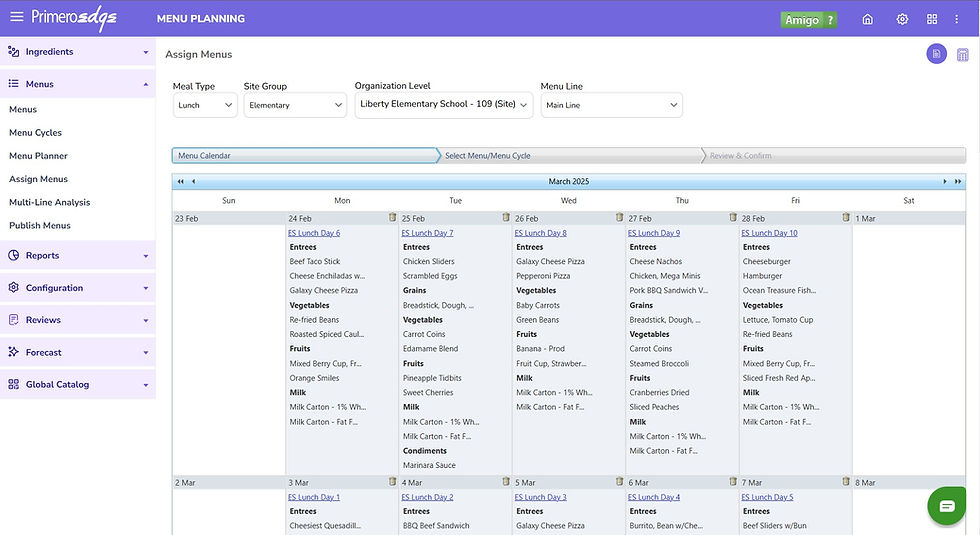Viewport: 980px width, 535px height.
Task: Delete the menu on 5 Mar
Action: 619,482
